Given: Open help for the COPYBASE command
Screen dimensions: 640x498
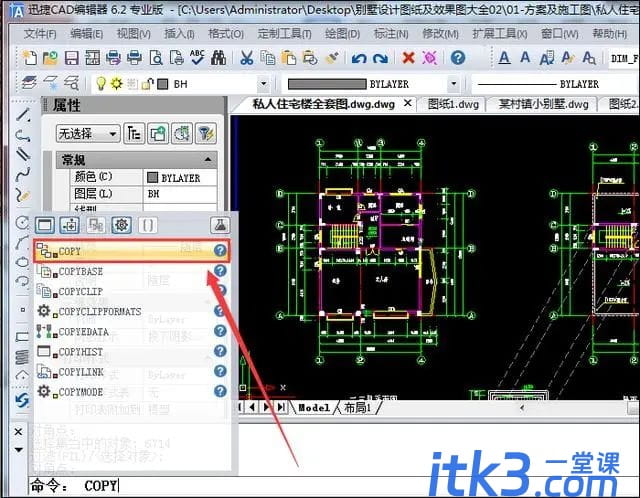Looking at the screenshot, I should click(x=220, y=271).
